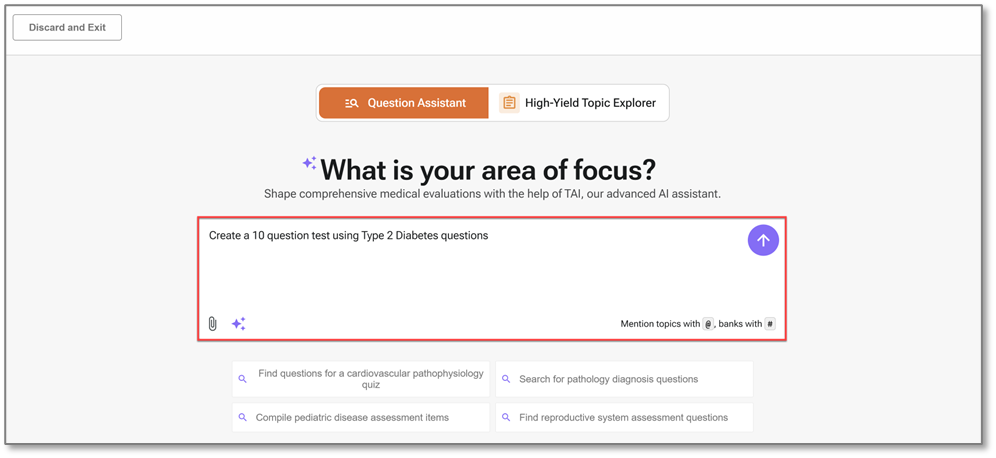Viewport: 996px width, 458px height.
Task: Click the sparkle icon beside the heading
Action: [x=309, y=163]
